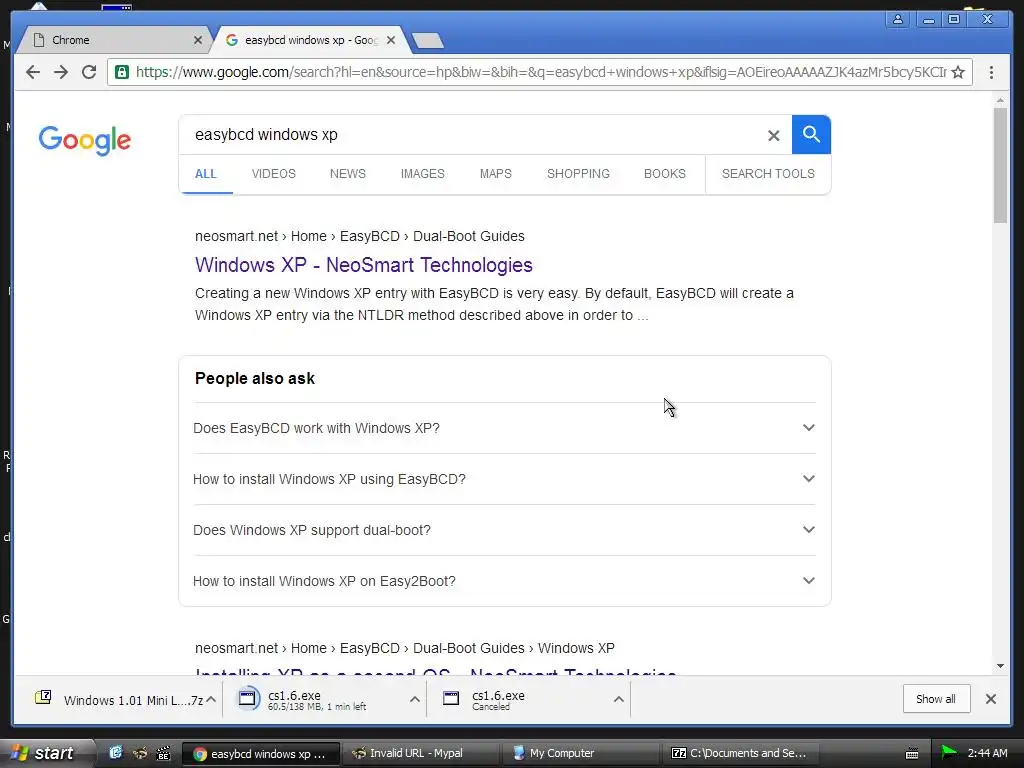Click the blue magnifier search button
The height and width of the screenshot is (768, 1024).
coord(811,135)
